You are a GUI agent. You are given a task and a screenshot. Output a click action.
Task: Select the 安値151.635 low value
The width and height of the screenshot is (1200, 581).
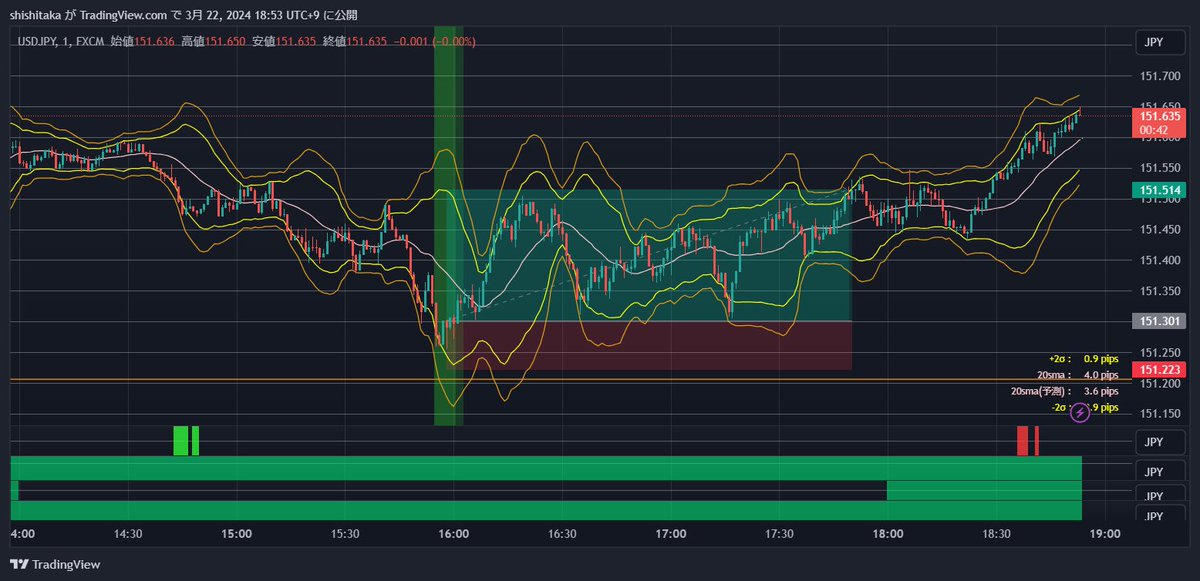[x=285, y=41]
